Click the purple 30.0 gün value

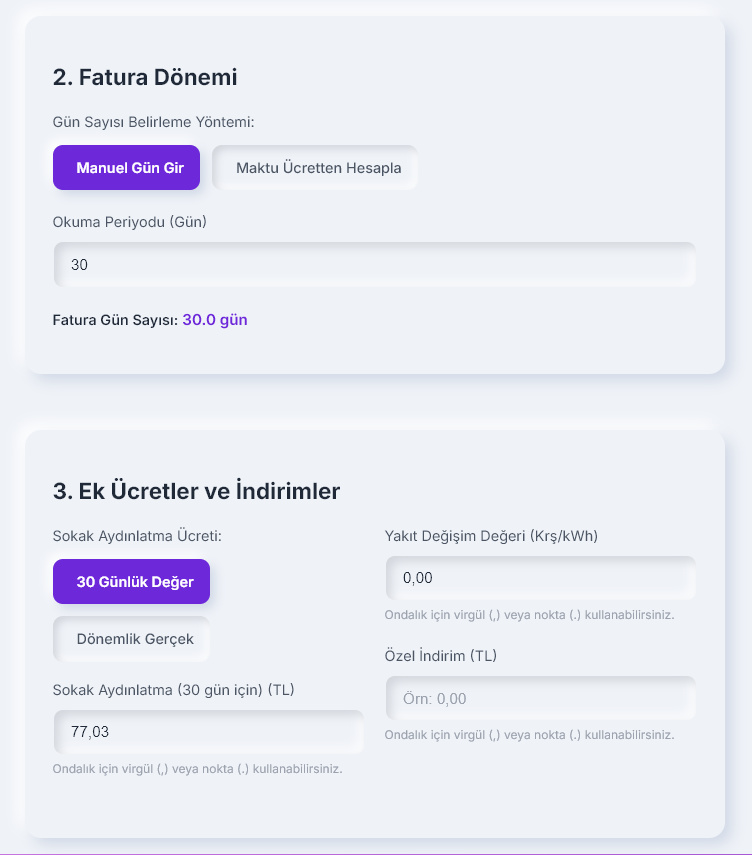215,320
